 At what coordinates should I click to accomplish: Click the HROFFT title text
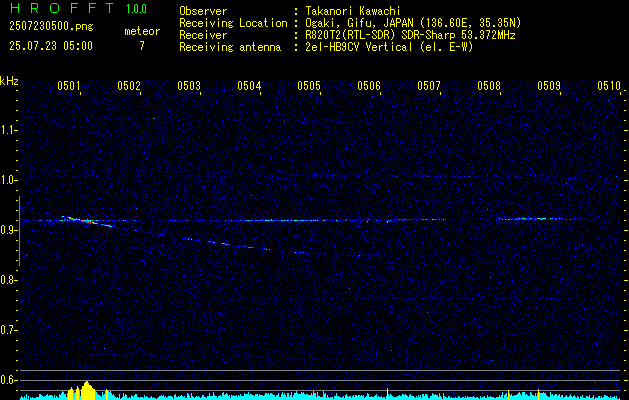tap(61, 8)
